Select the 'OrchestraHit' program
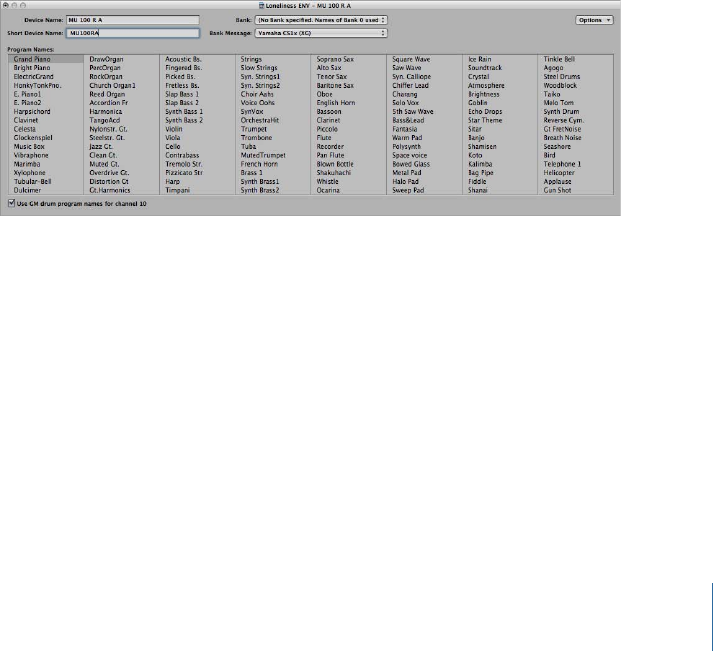This screenshot has width=713, height=651. tap(260, 120)
